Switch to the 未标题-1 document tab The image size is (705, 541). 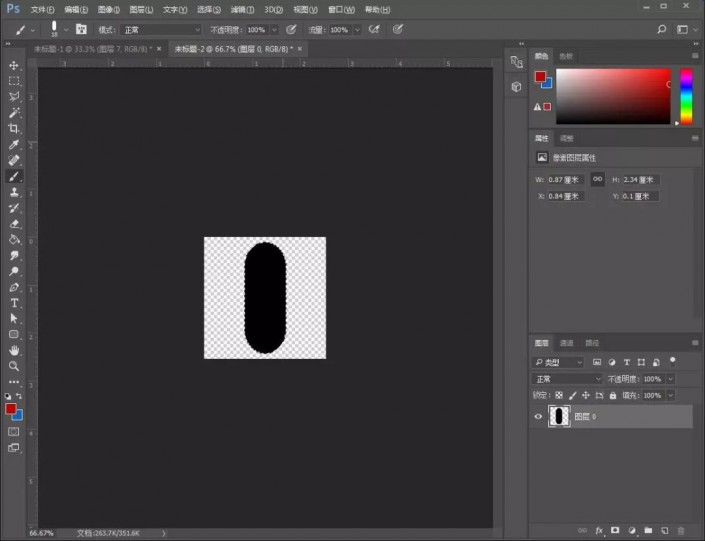[93, 49]
